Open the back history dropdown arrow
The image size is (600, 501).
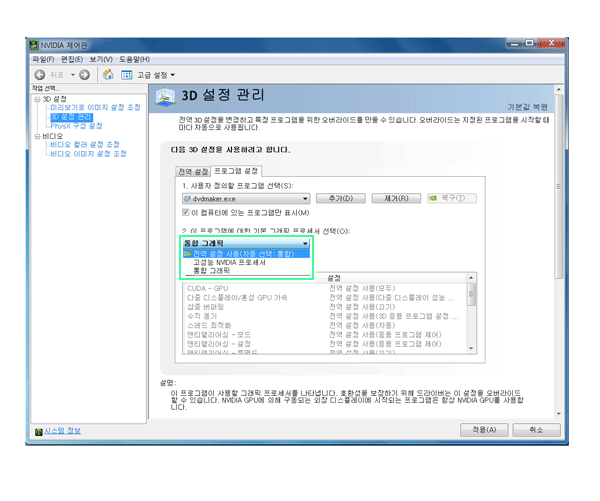click(73, 75)
